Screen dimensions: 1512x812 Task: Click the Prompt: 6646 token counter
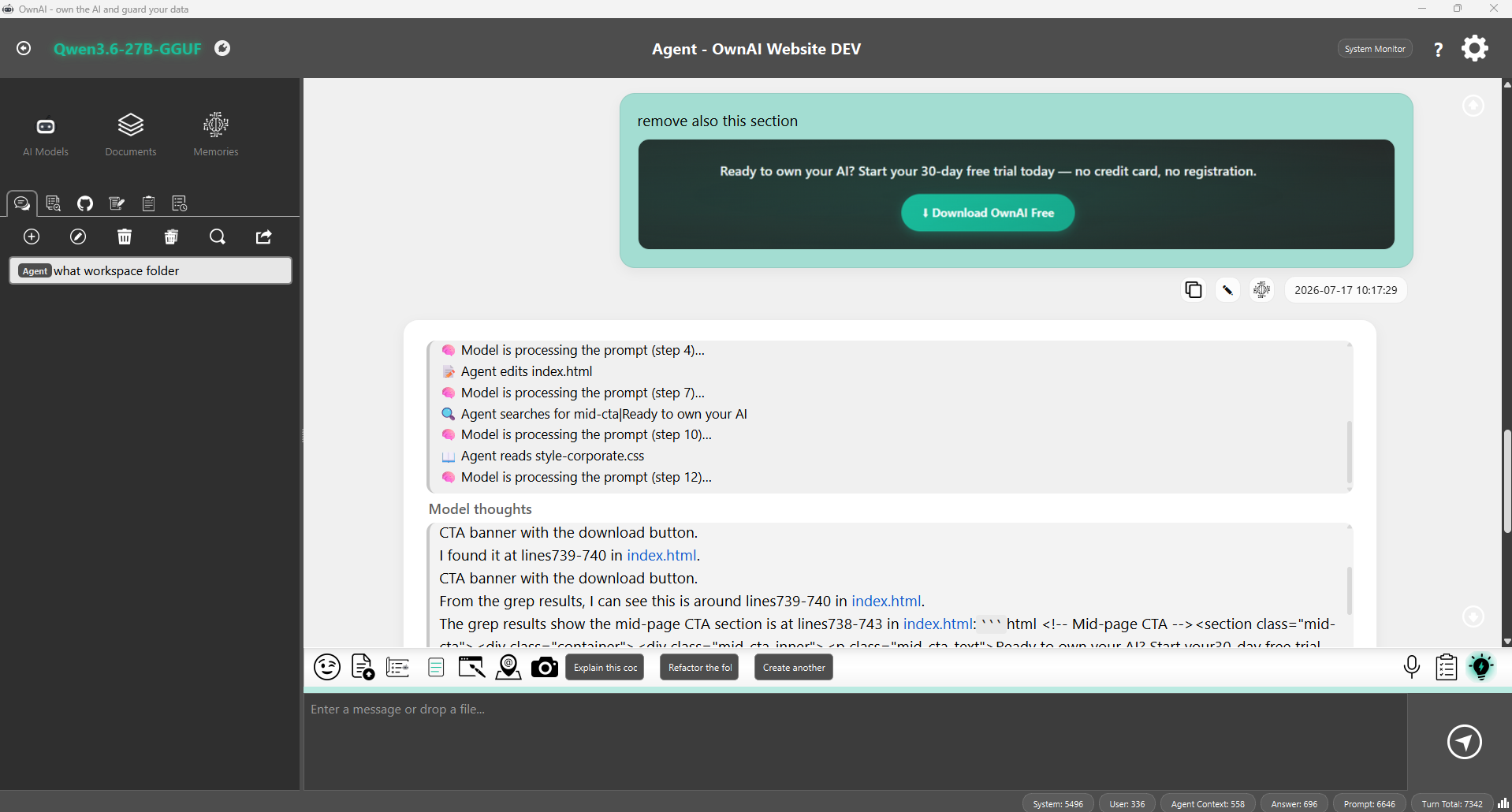tap(1369, 803)
